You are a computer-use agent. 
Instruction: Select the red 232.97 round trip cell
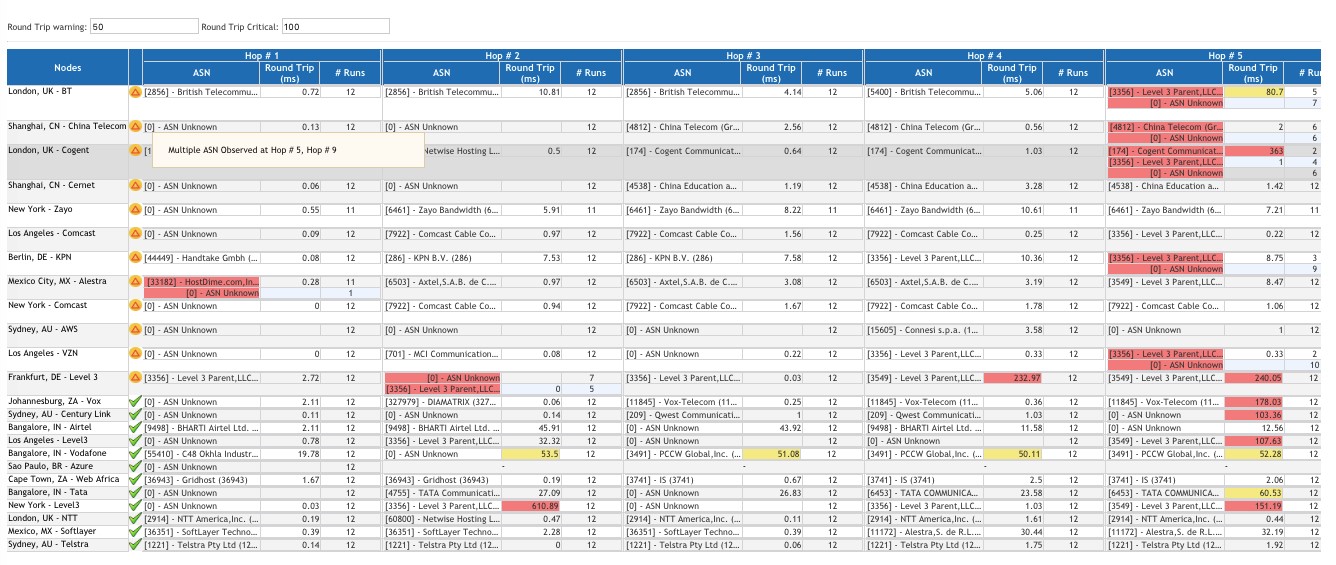click(x=1012, y=378)
